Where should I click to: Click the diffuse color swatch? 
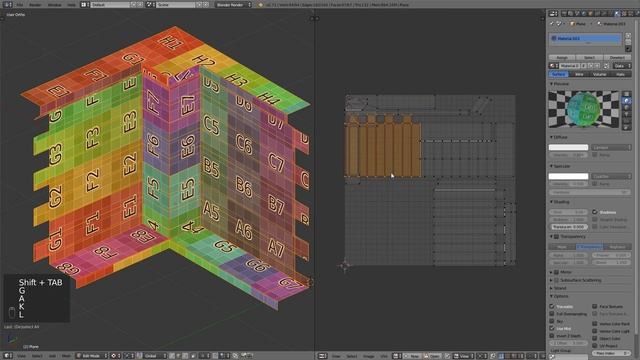click(568, 147)
